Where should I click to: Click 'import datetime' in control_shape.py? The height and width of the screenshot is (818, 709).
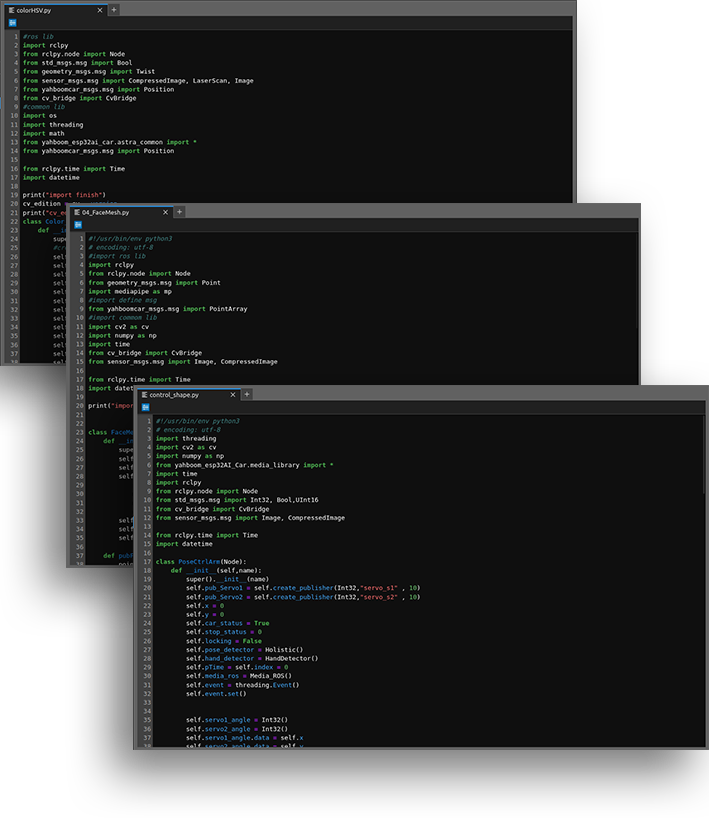point(184,544)
